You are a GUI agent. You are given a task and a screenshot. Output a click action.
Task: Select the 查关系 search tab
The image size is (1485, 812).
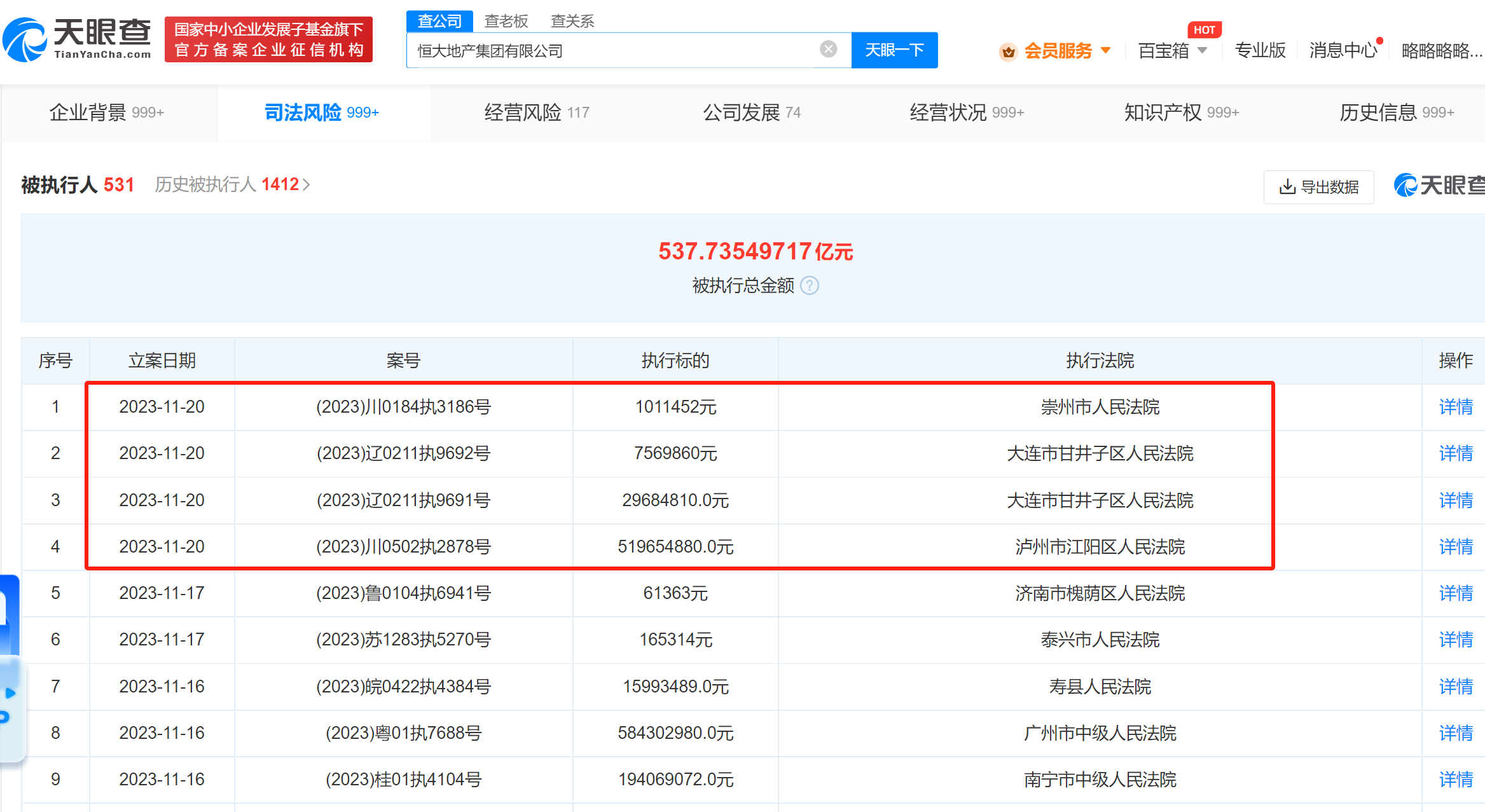tap(572, 21)
